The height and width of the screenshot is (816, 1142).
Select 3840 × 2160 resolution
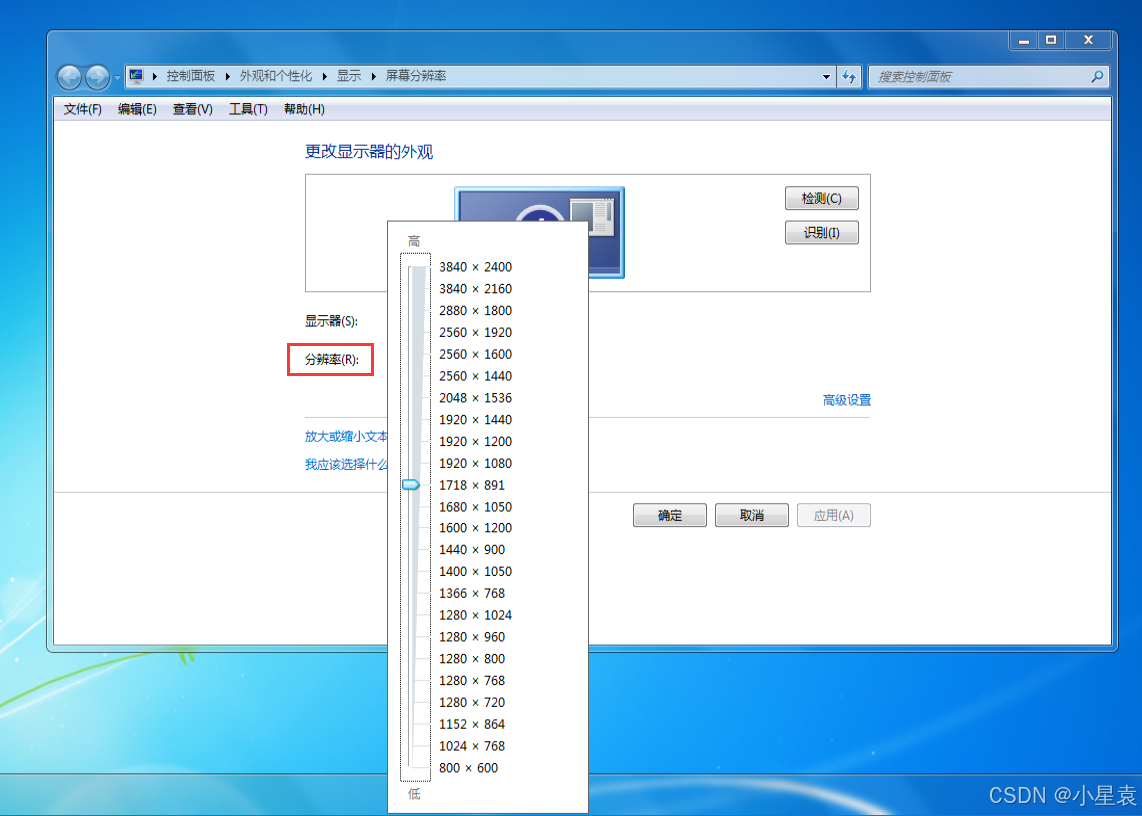475,289
